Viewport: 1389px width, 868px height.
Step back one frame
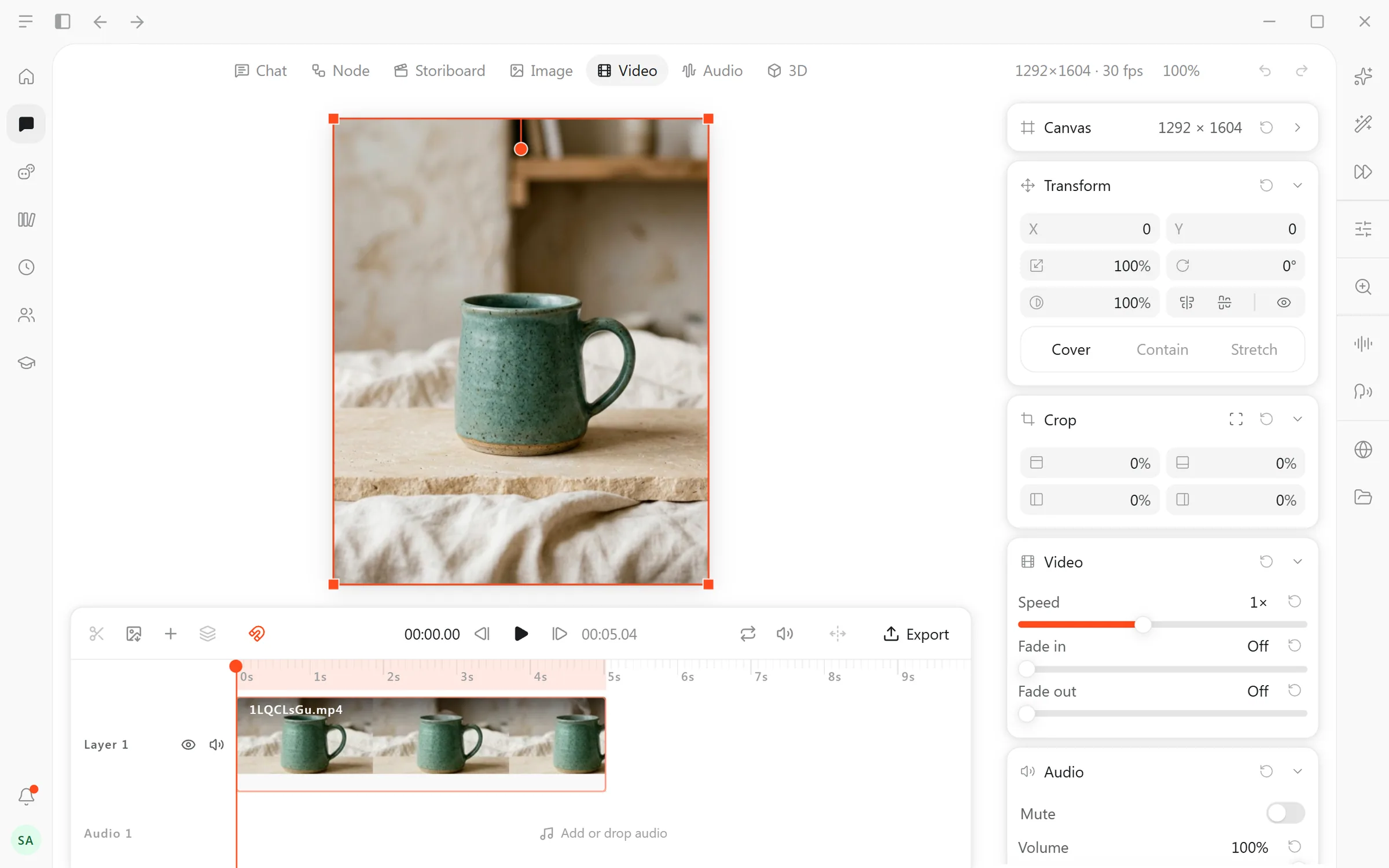tap(482, 634)
